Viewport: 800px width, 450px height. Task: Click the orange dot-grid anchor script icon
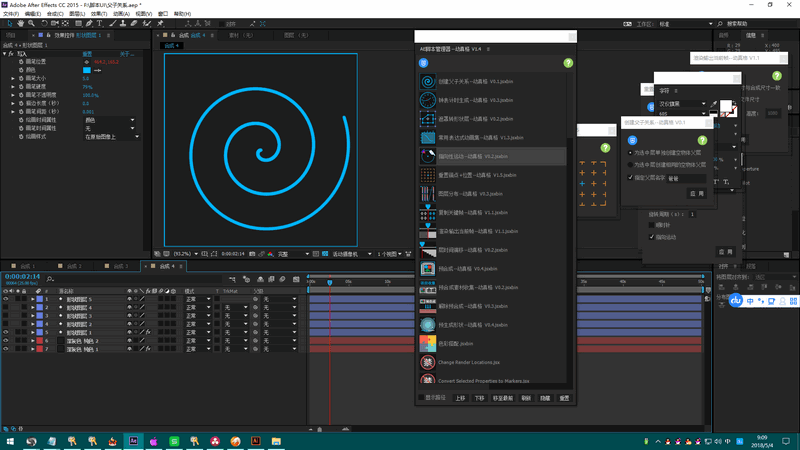[428, 175]
